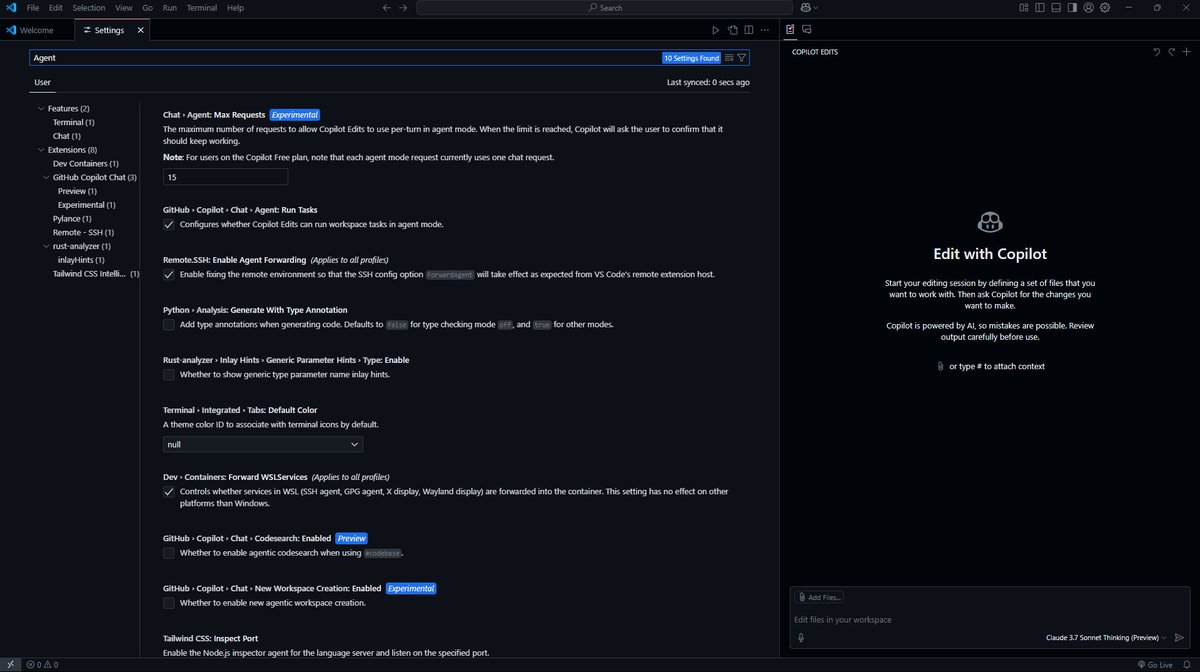Screen dimensions: 1200x672
Task: Select Preview (1) under GitHub Copilot Chat
Action: 77,191
